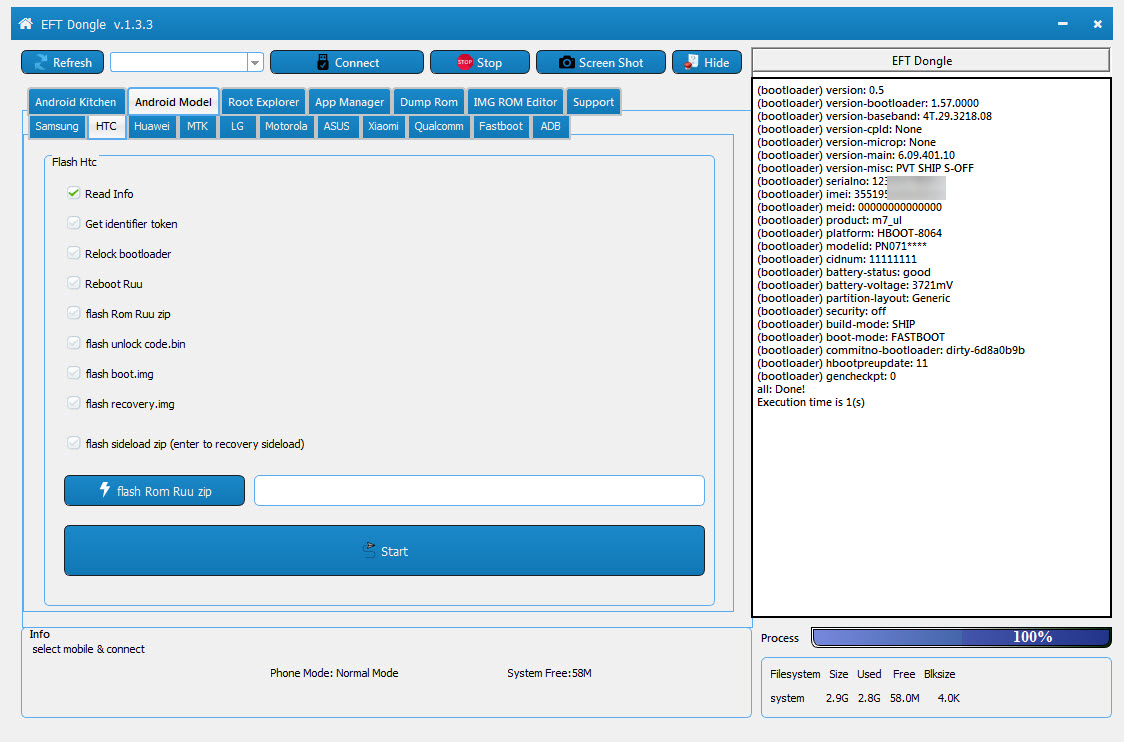
Task: Select the HTC sub-tab
Action: point(106,126)
